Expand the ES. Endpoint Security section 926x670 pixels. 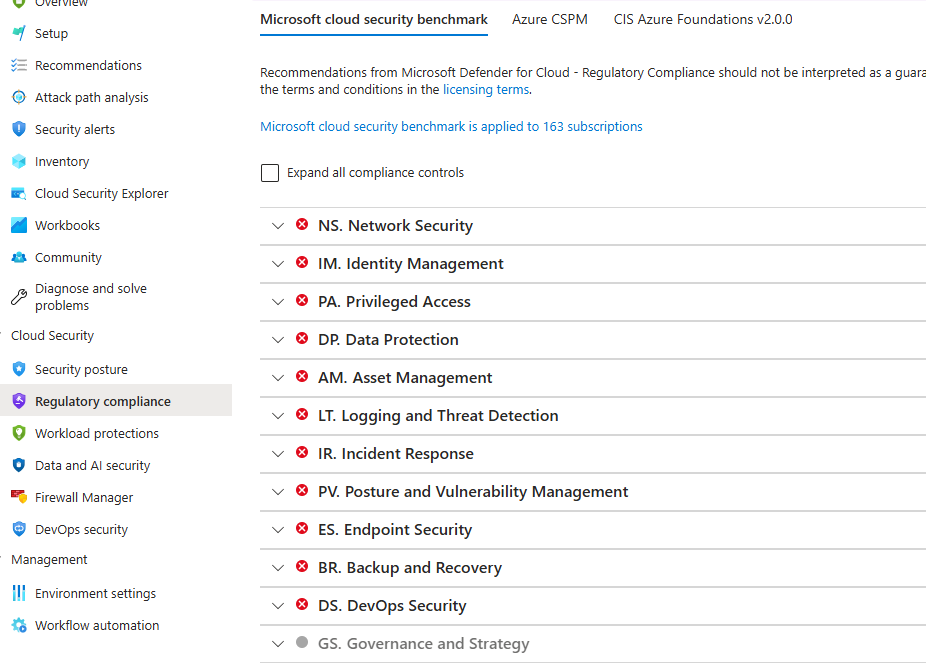[278, 530]
